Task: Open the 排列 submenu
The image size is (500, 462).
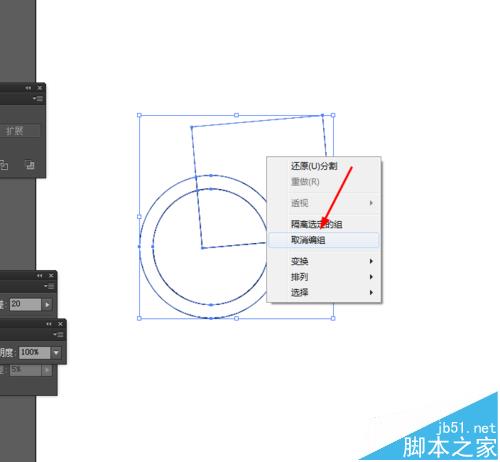Action: coord(324,277)
